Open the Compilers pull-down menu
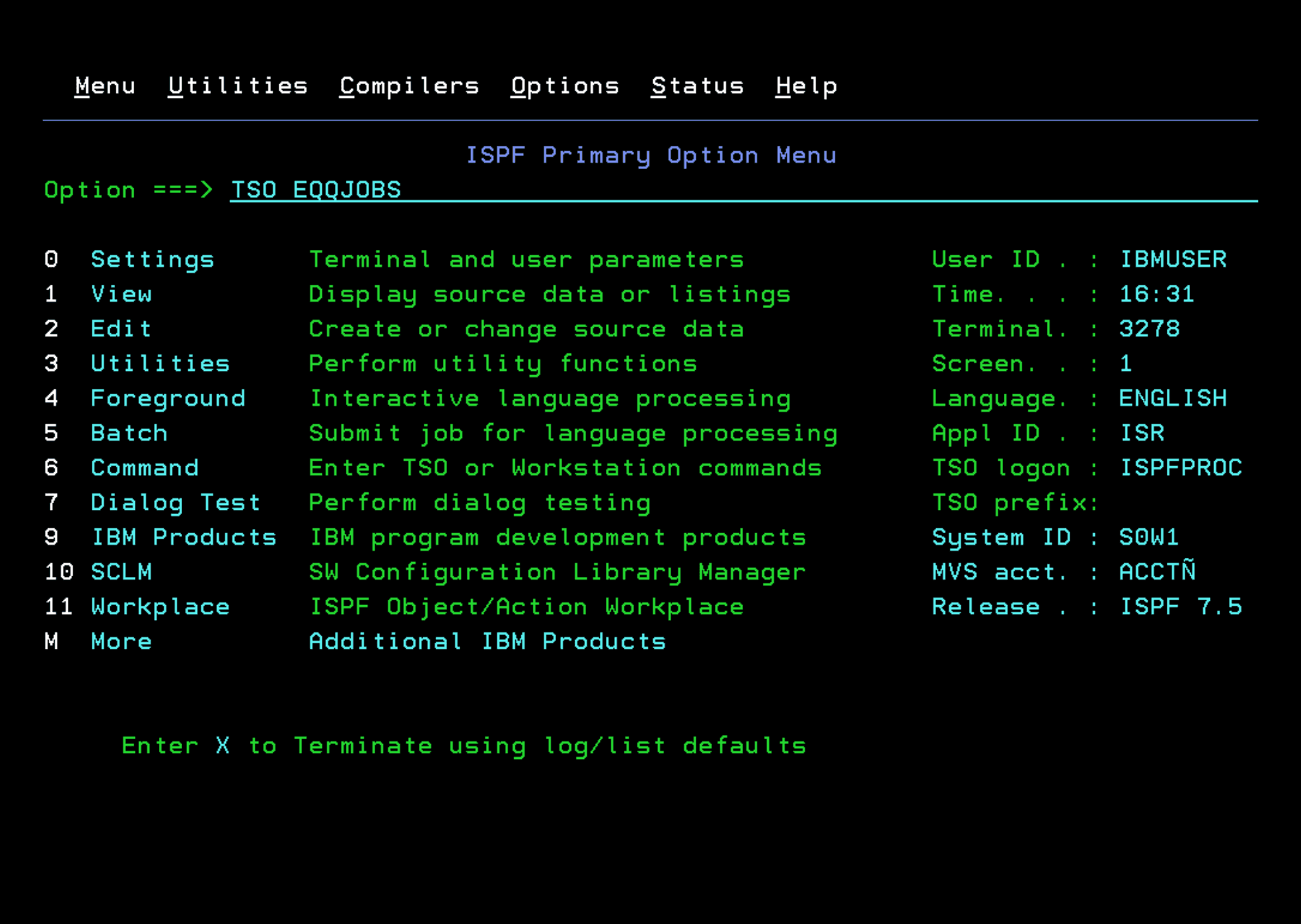This screenshot has height=924, width=1301. 409,86
